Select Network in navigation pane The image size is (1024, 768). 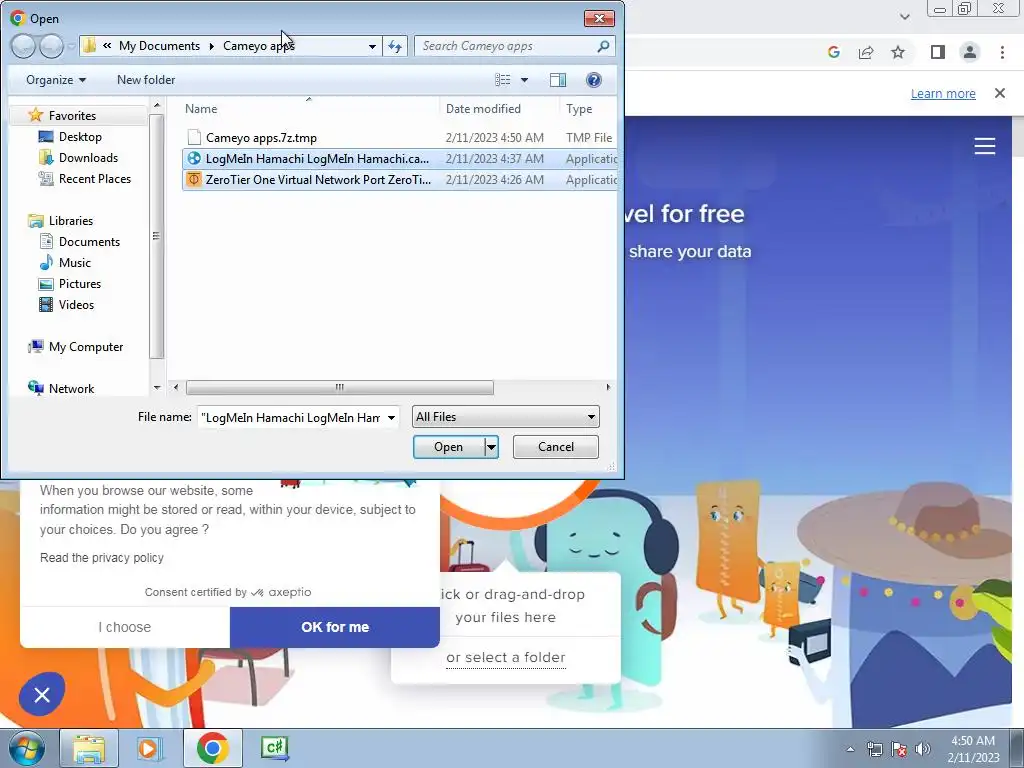[x=71, y=389]
